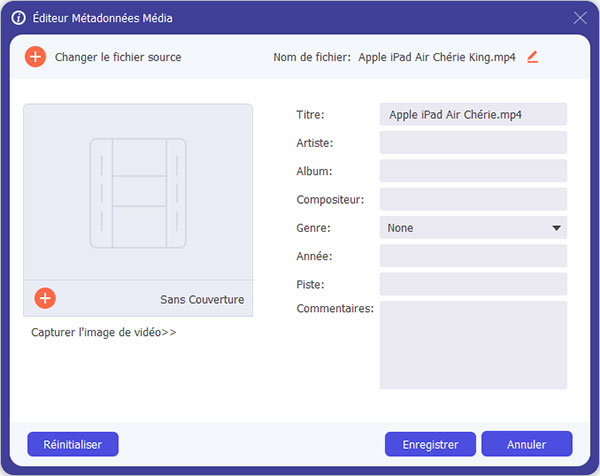The image size is (600, 476).
Task: Open Capturer l'image de vidéo link
Action: [104, 332]
